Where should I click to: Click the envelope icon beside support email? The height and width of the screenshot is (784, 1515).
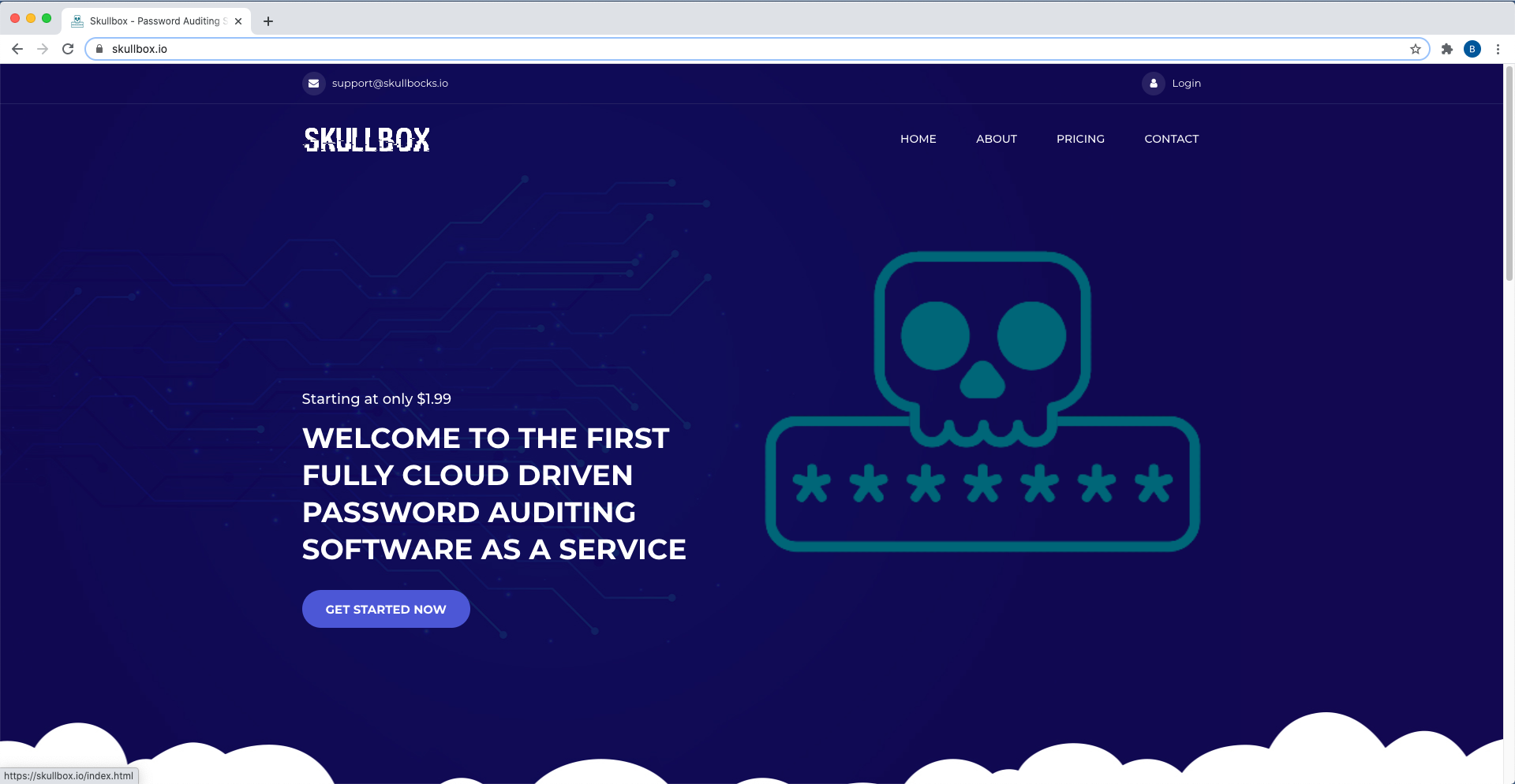click(x=314, y=83)
